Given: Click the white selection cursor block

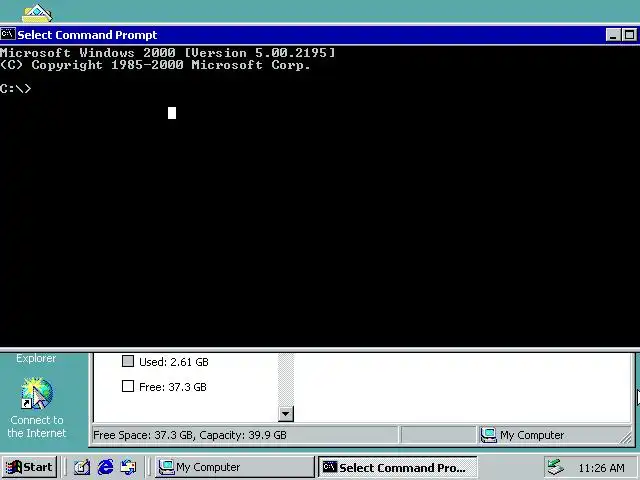Looking at the screenshot, I should [172, 113].
